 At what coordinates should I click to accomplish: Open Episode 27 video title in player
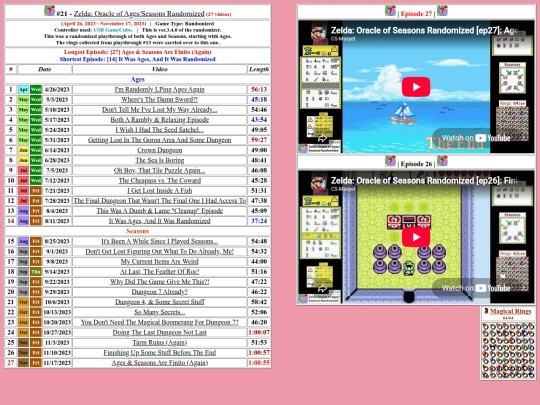pyautogui.click(x=424, y=30)
